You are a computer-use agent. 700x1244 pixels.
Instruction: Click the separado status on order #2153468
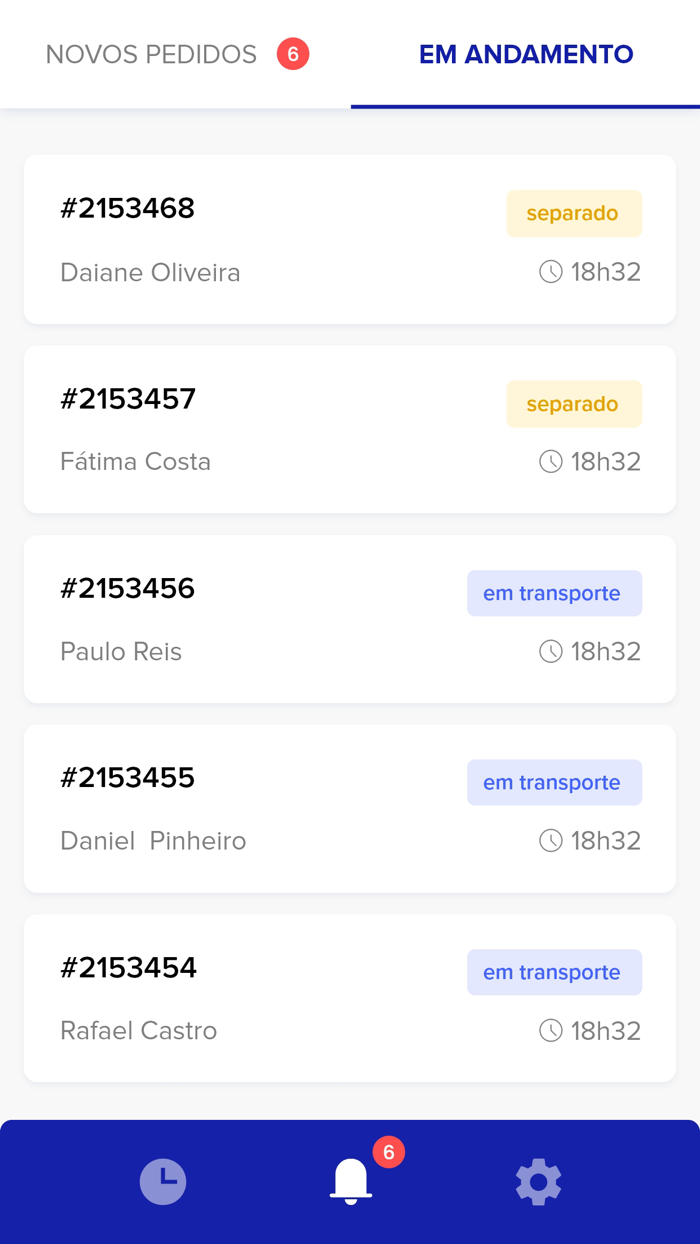click(574, 213)
